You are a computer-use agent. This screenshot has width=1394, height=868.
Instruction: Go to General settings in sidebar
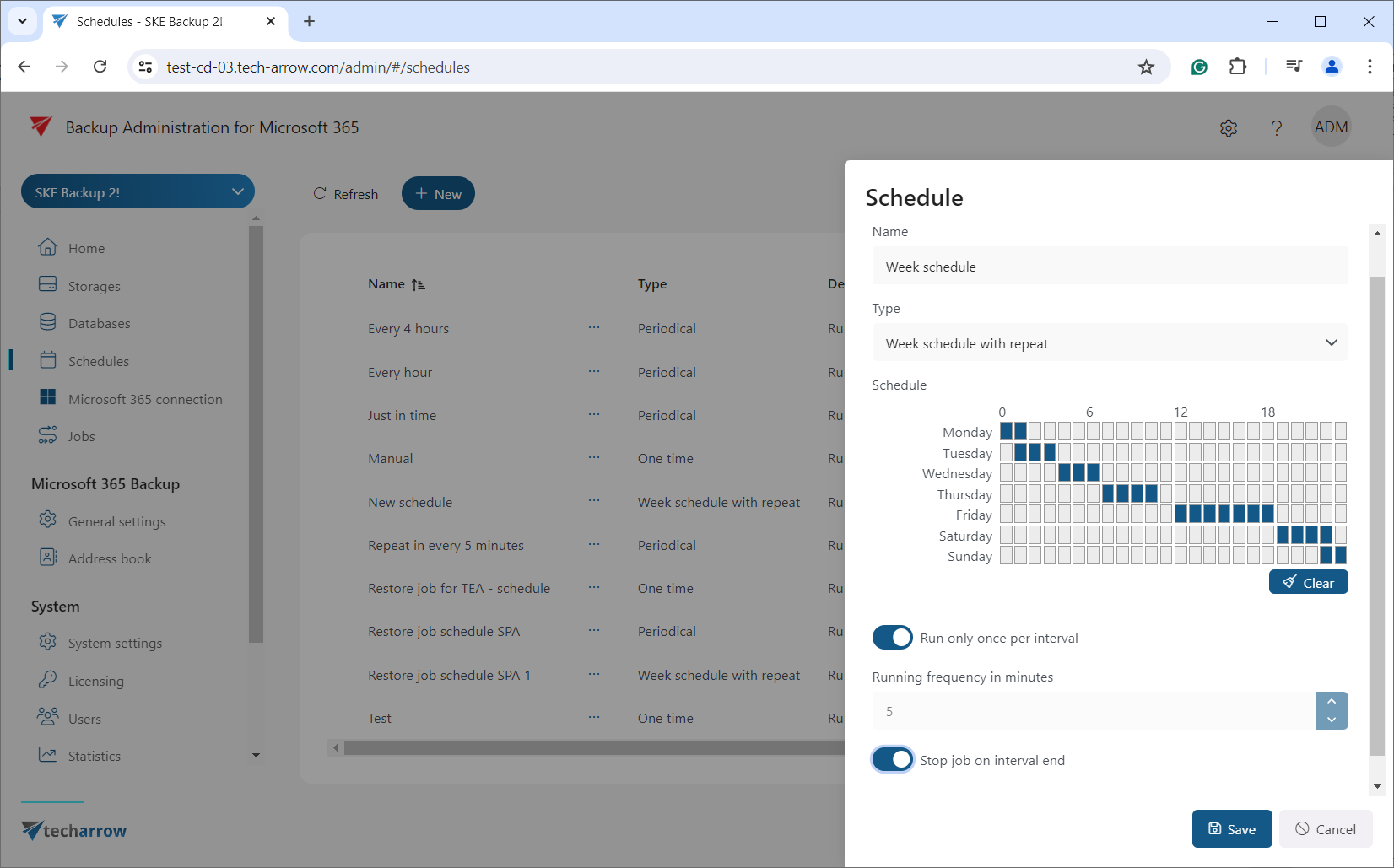pos(116,521)
